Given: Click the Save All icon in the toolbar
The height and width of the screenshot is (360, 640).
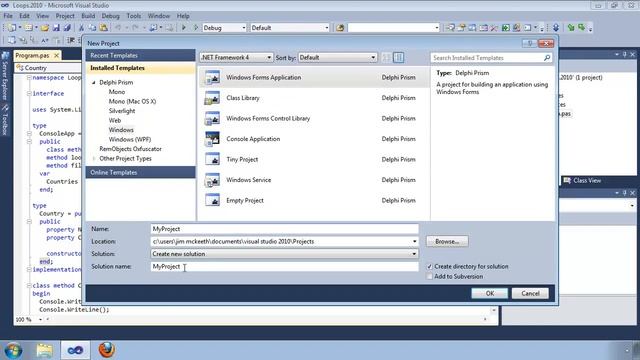Looking at the screenshot, I should point(67,28).
